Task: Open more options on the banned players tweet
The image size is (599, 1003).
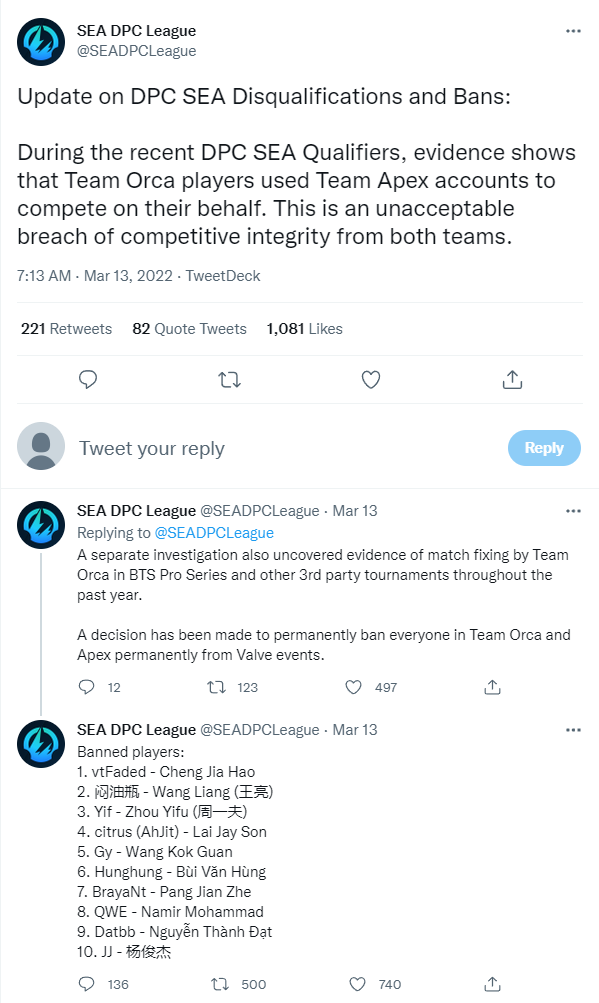Action: [x=573, y=730]
